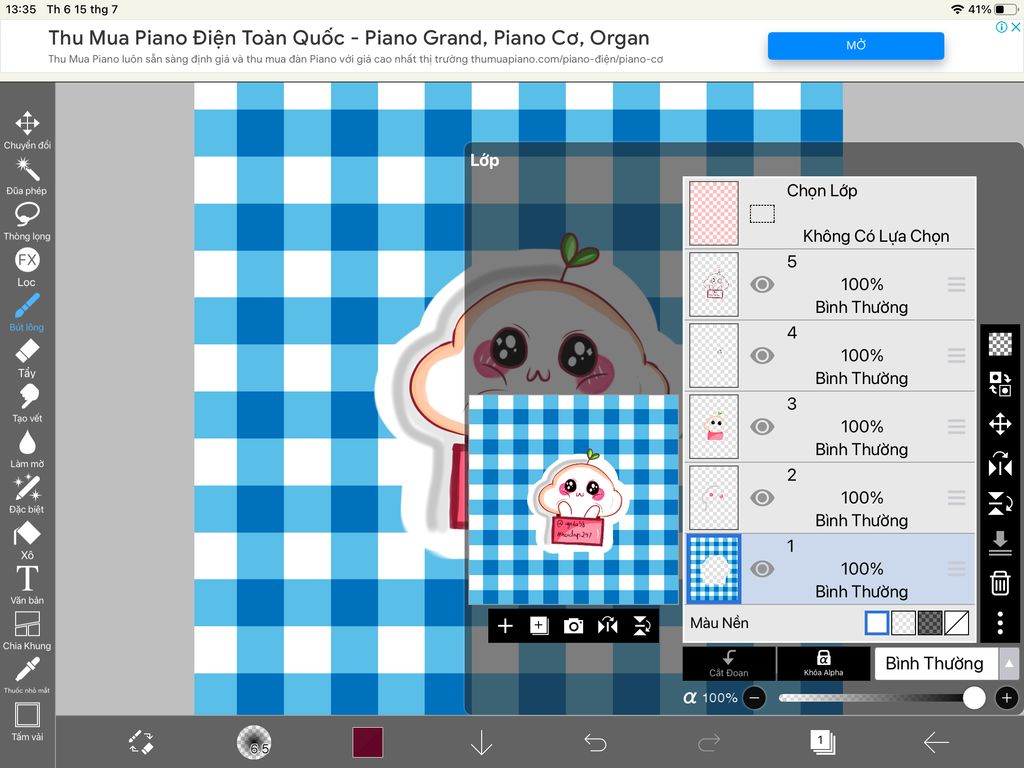Tap layer 2 reorder handle

[x=957, y=498]
